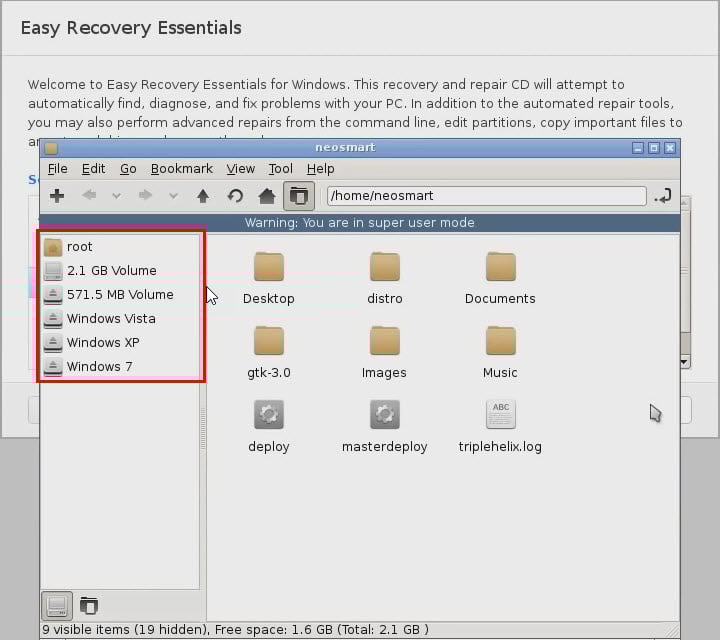
Task: Open the Help menu
Action: click(x=321, y=169)
